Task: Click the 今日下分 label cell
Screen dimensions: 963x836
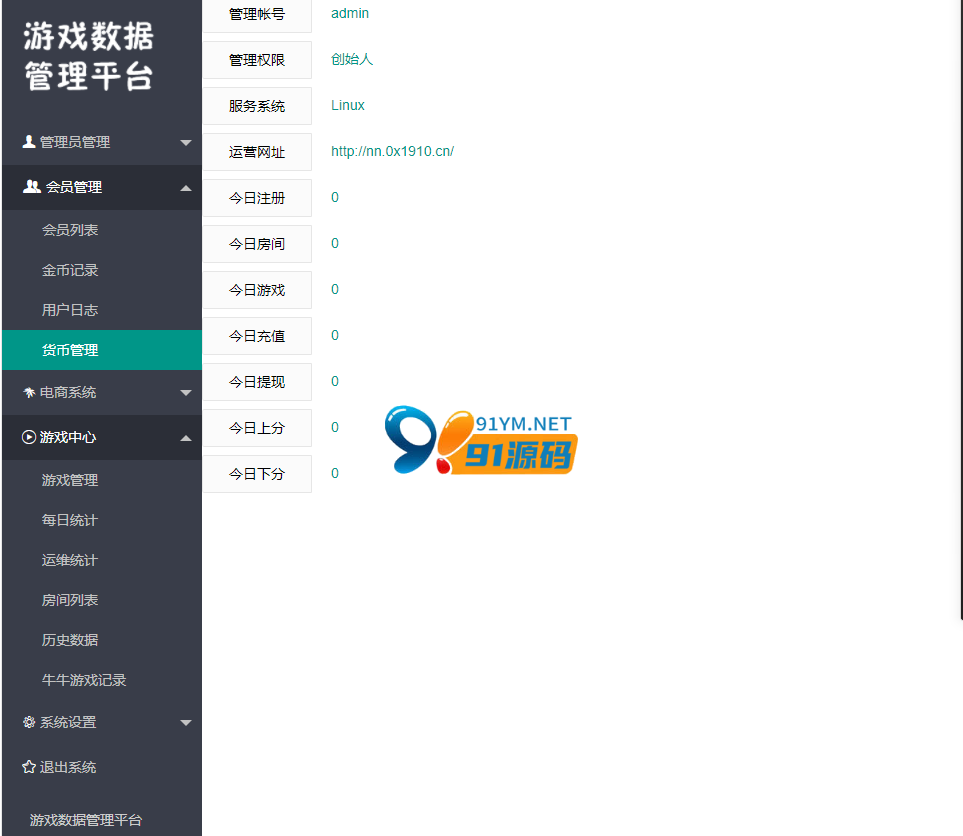Action: coord(257,474)
